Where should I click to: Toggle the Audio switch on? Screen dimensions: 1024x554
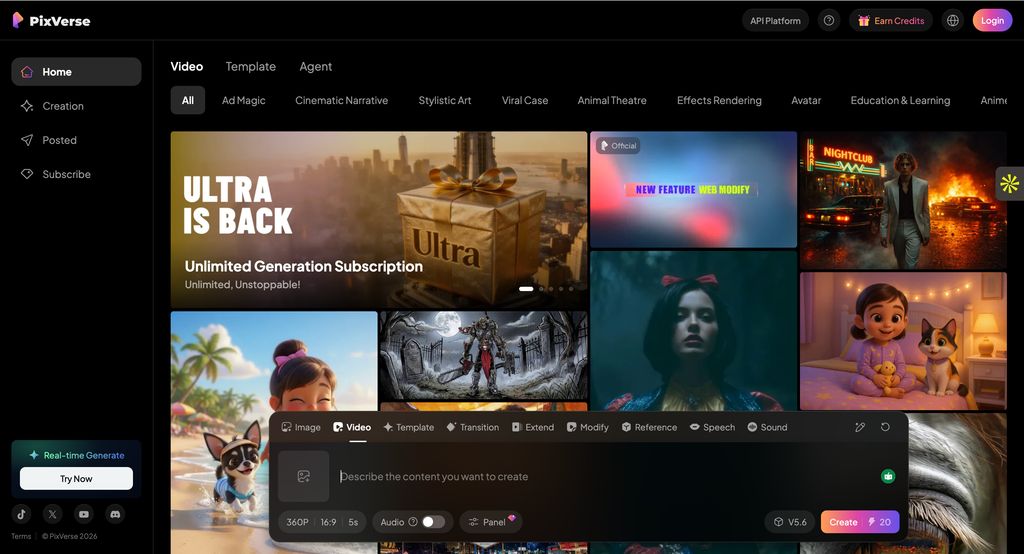click(432, 522)
